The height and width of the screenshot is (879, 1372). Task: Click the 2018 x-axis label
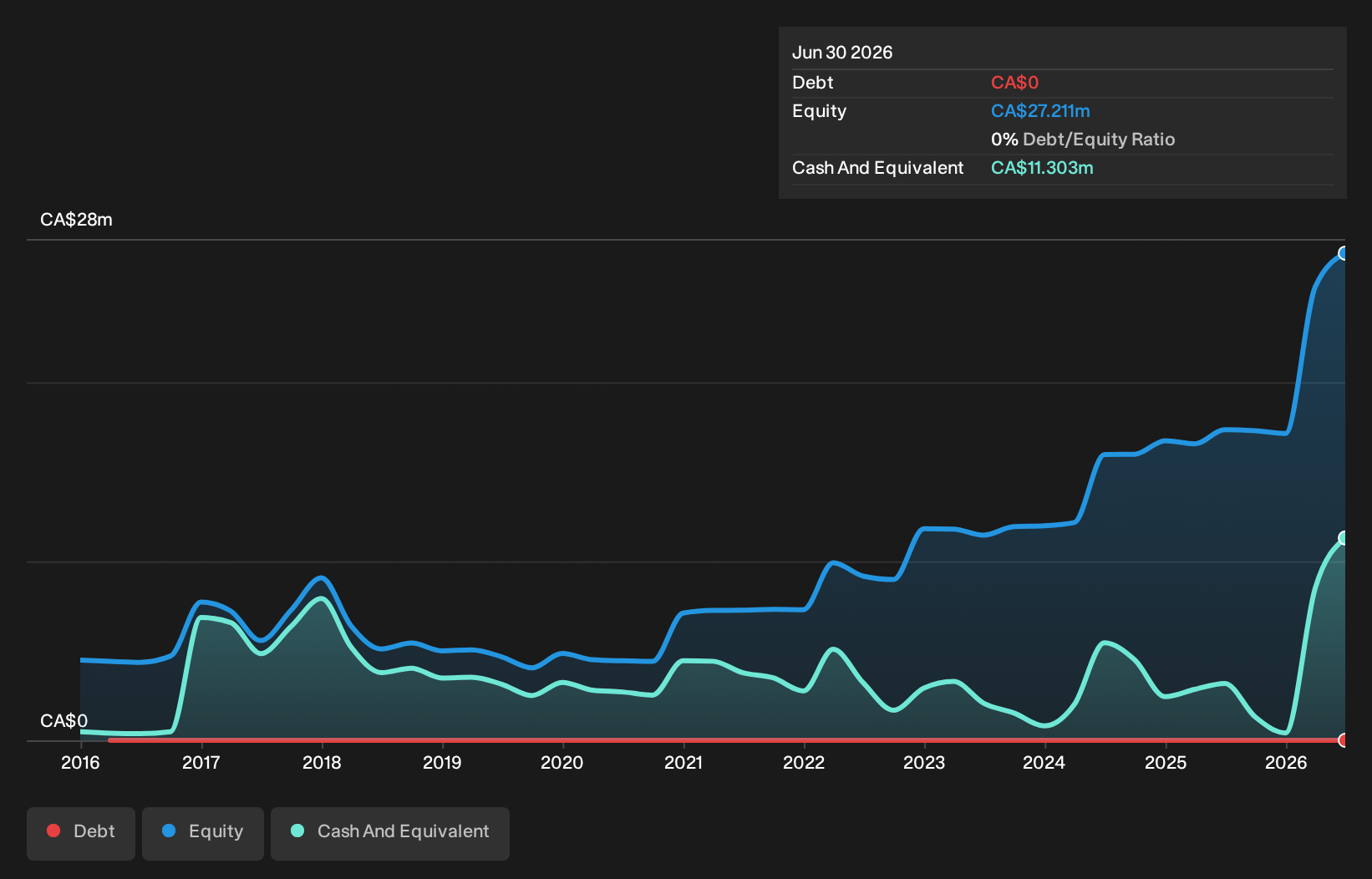click(322, 763)
